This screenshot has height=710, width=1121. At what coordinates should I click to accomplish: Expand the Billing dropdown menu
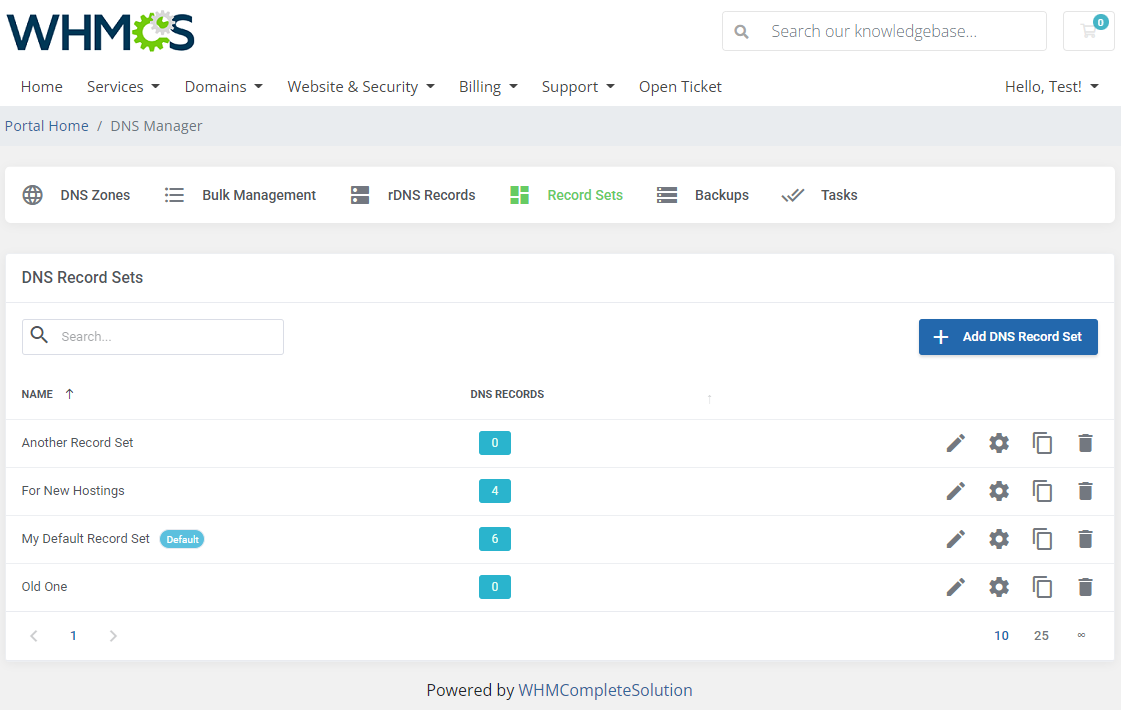tap(488, 87)
